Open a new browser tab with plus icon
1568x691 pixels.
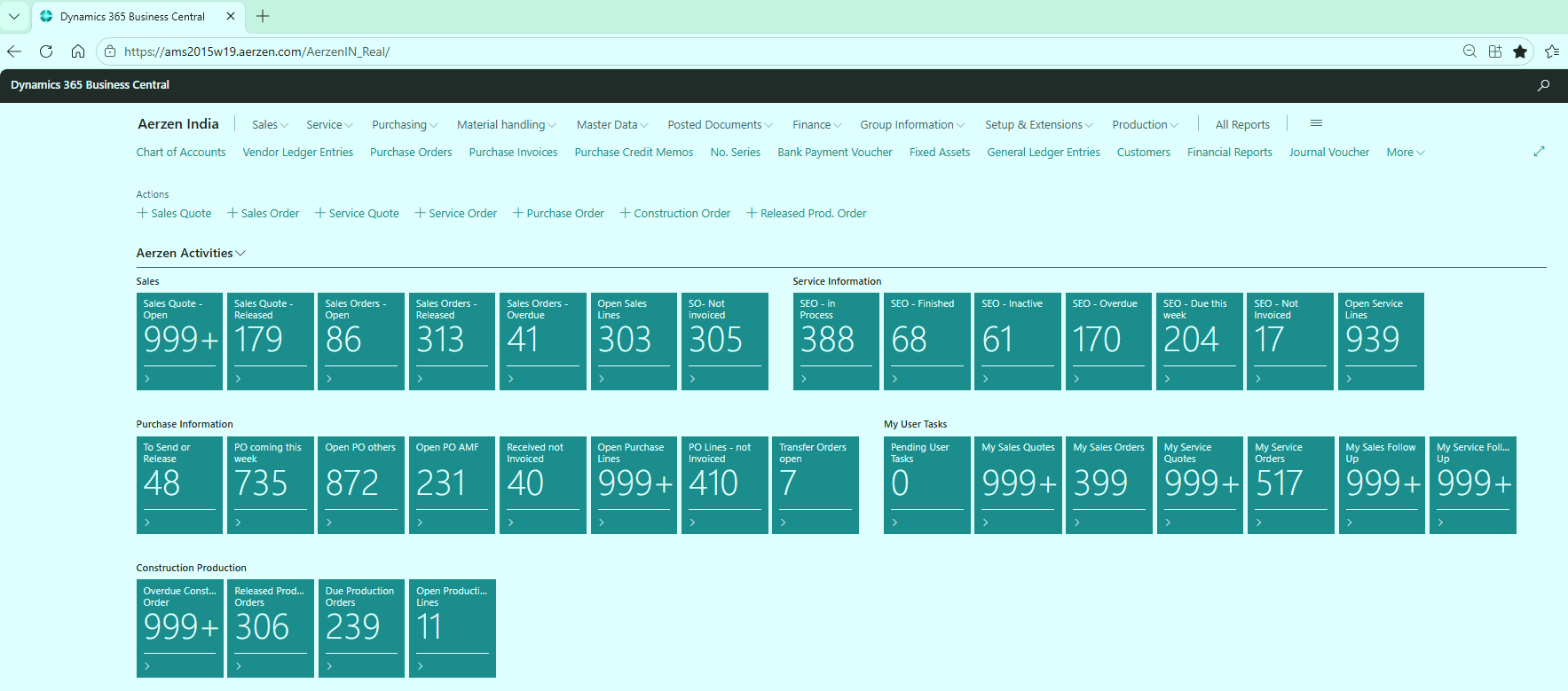point(263,16)
